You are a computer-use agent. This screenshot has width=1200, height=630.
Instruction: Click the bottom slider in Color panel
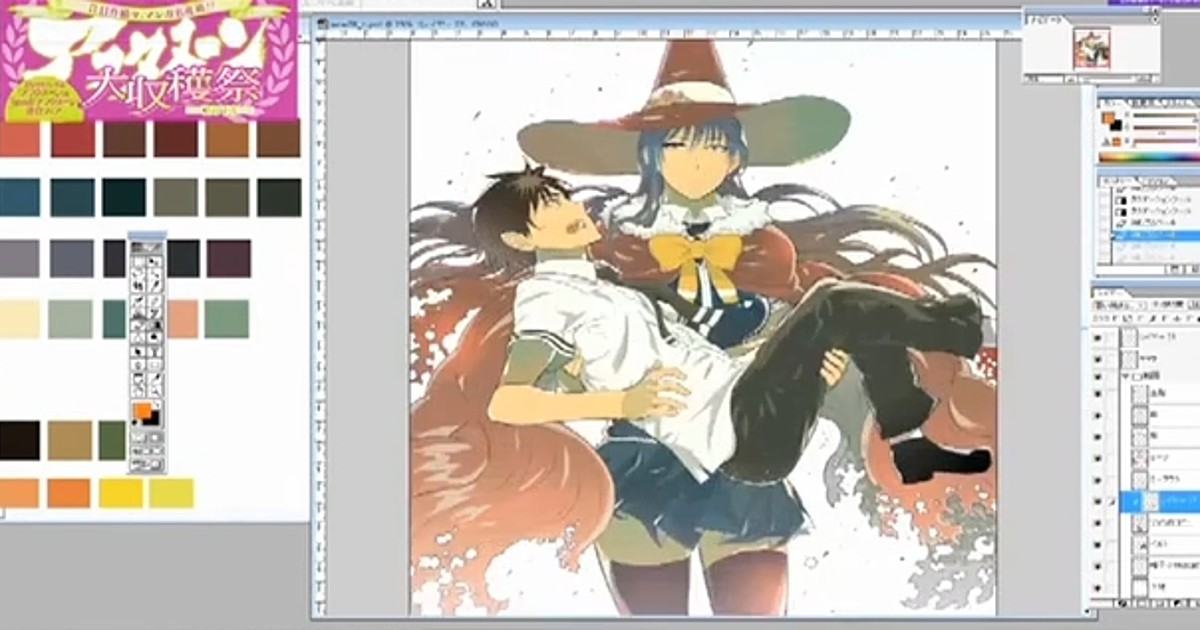(x=1165, y=141)
